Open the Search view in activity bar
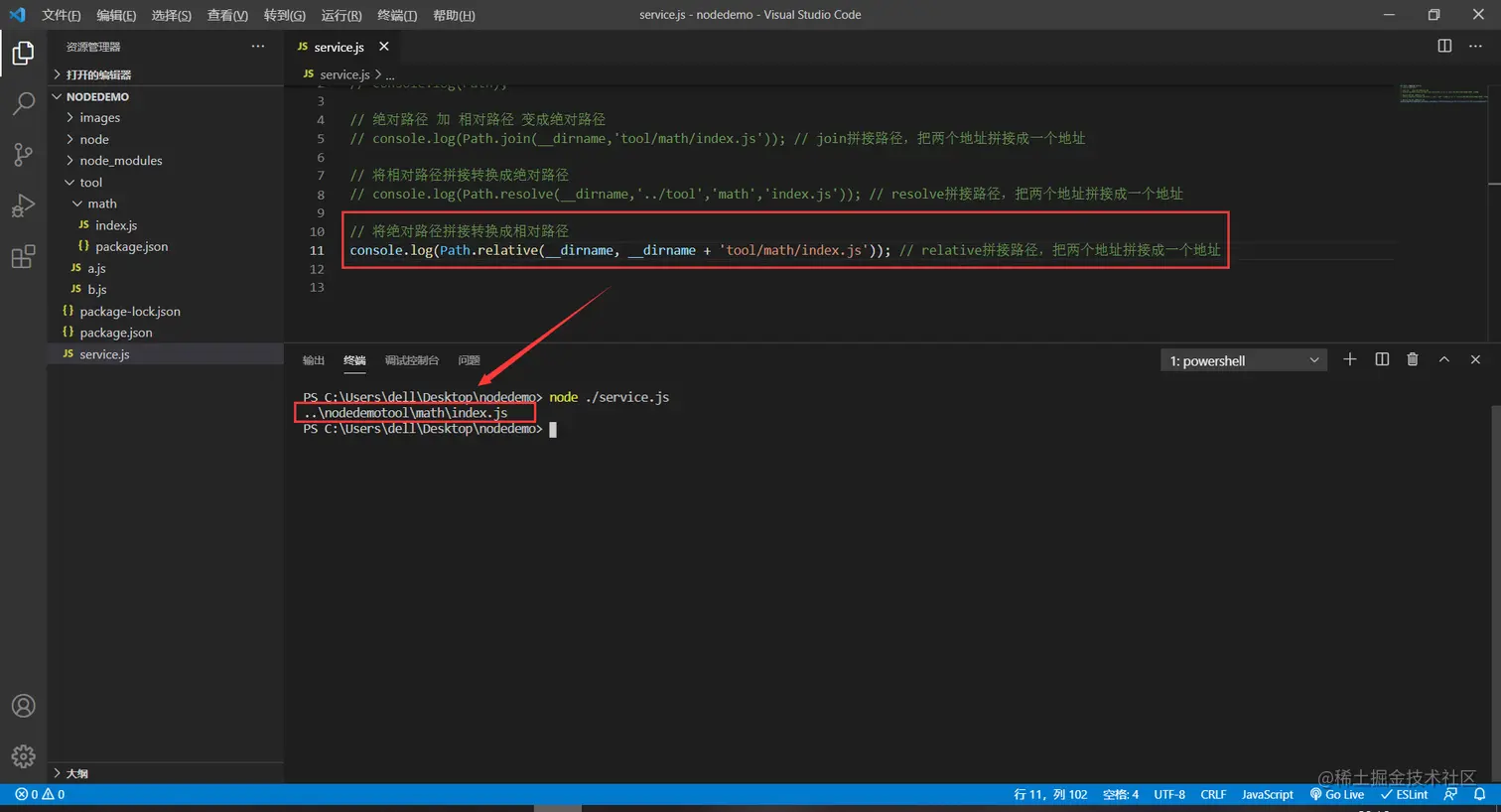1501x812 pixels. 23,103
